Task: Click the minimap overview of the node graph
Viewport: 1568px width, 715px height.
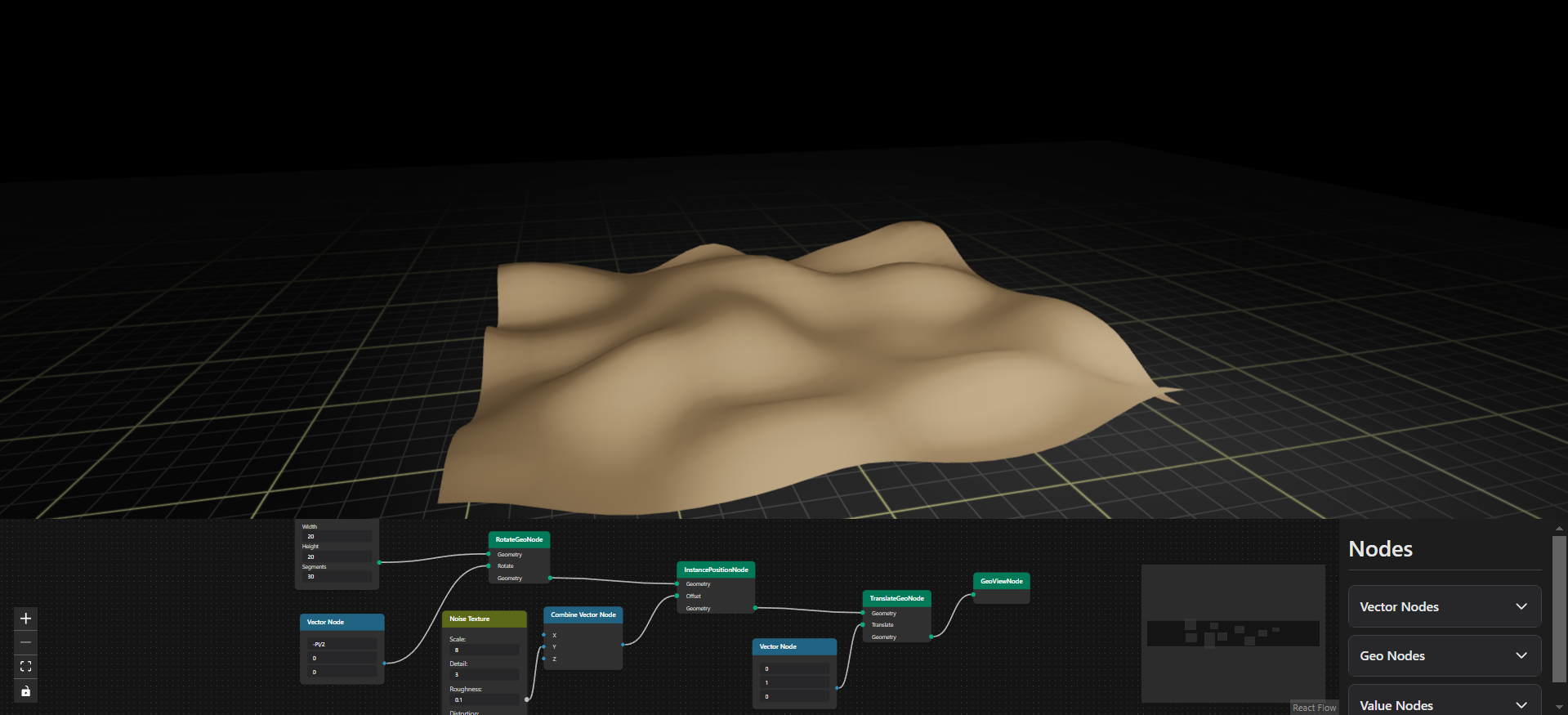Action: [x=1233, y=633]
